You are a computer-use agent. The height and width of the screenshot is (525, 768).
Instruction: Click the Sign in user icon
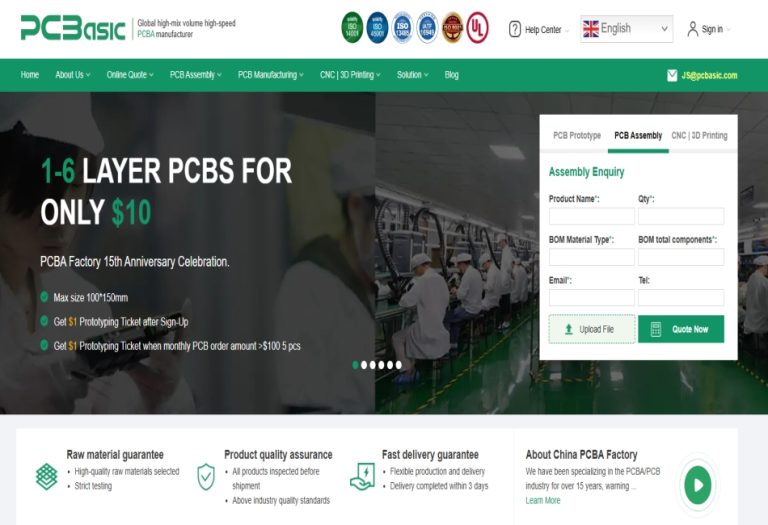tap(692, 29)
